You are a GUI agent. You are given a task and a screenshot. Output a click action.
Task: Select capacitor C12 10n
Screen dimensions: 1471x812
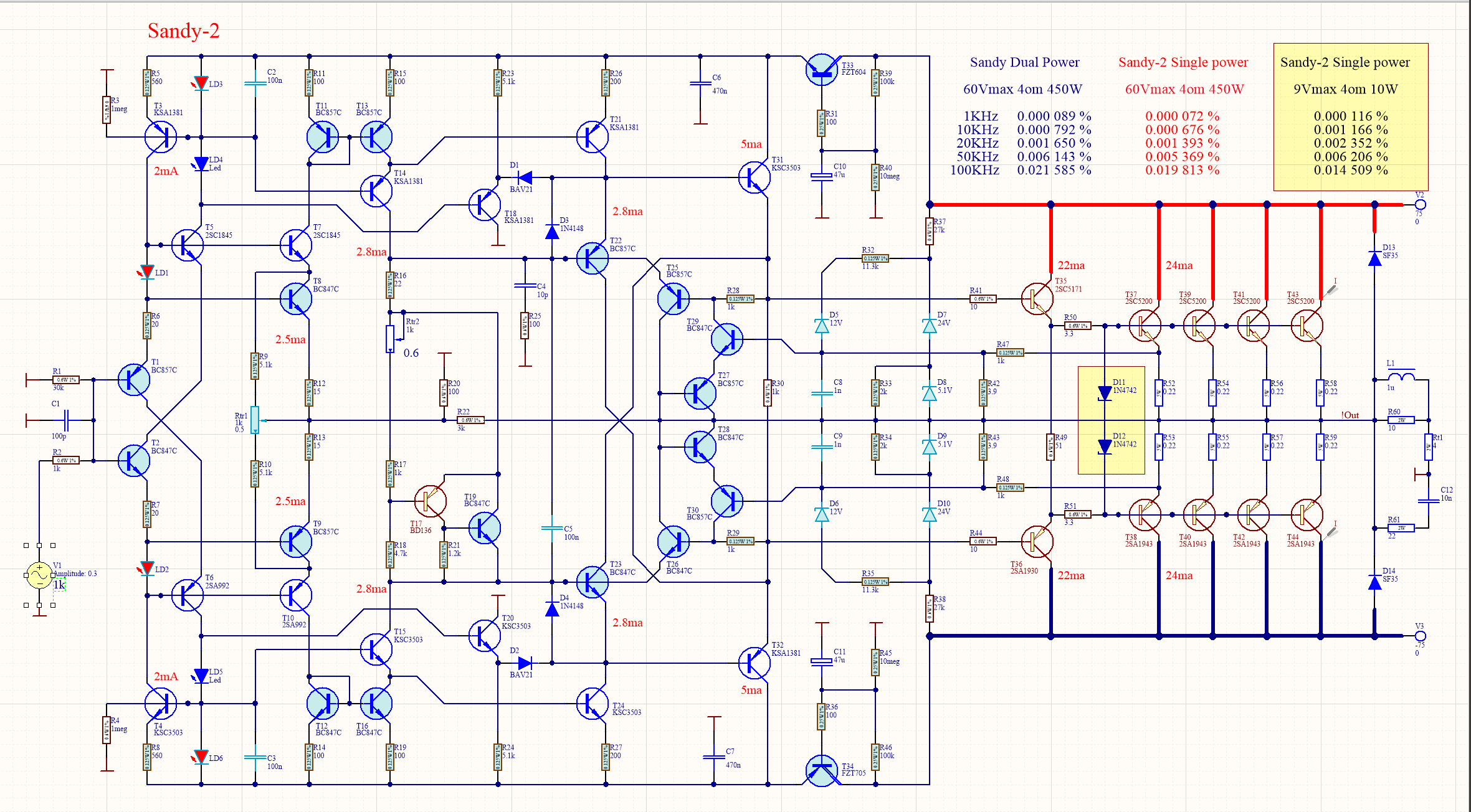pyautogui.click(x=1429, y=501)
